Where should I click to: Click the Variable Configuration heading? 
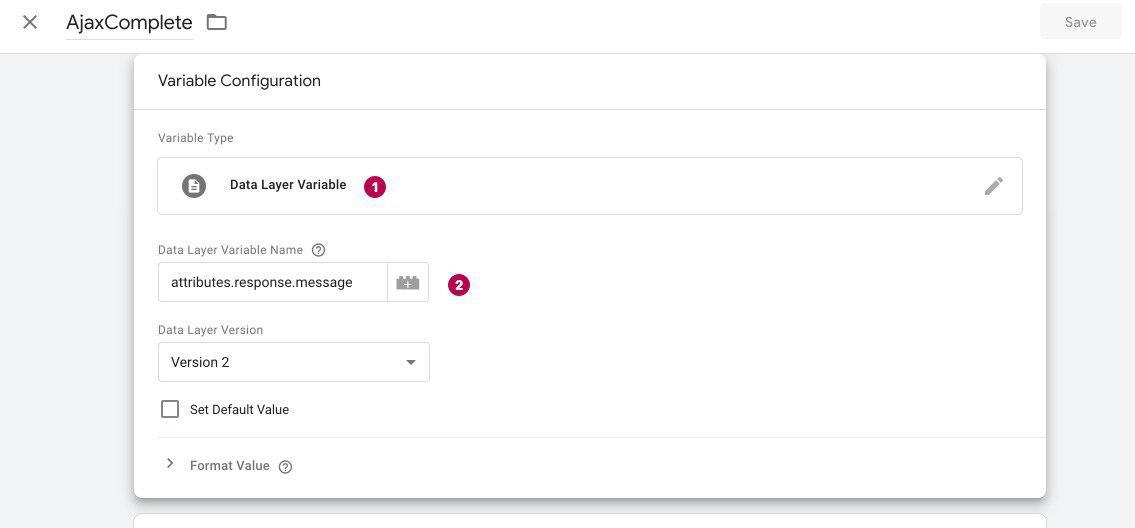240,81
